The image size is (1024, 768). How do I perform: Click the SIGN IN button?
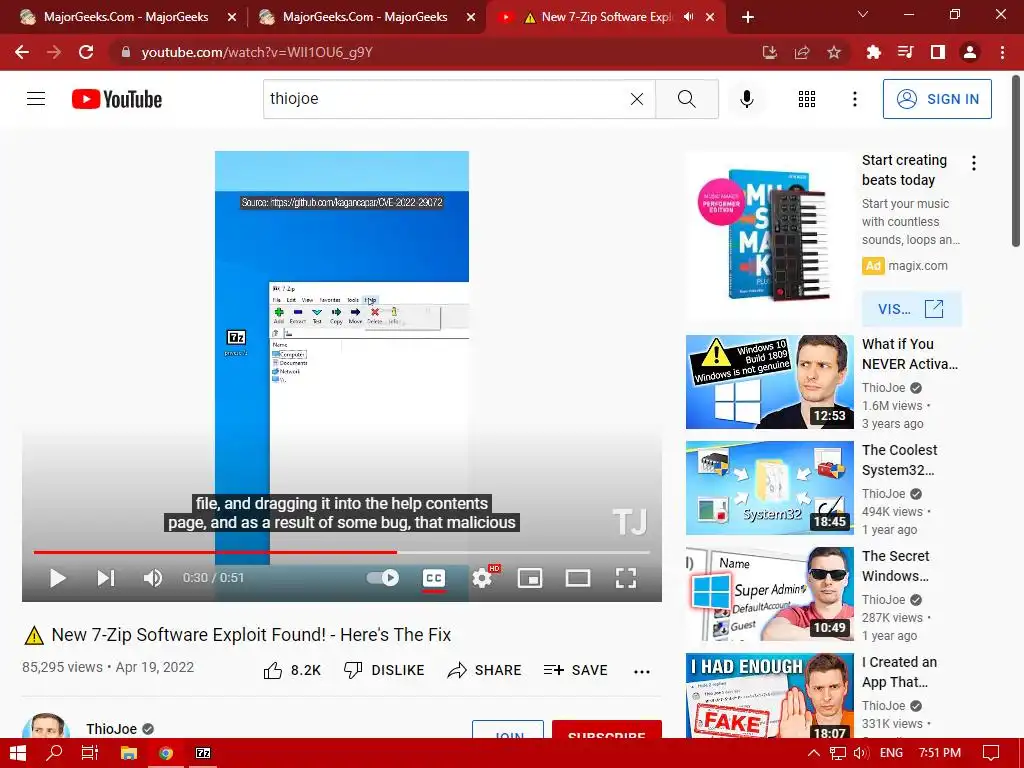tap(936, 99)
